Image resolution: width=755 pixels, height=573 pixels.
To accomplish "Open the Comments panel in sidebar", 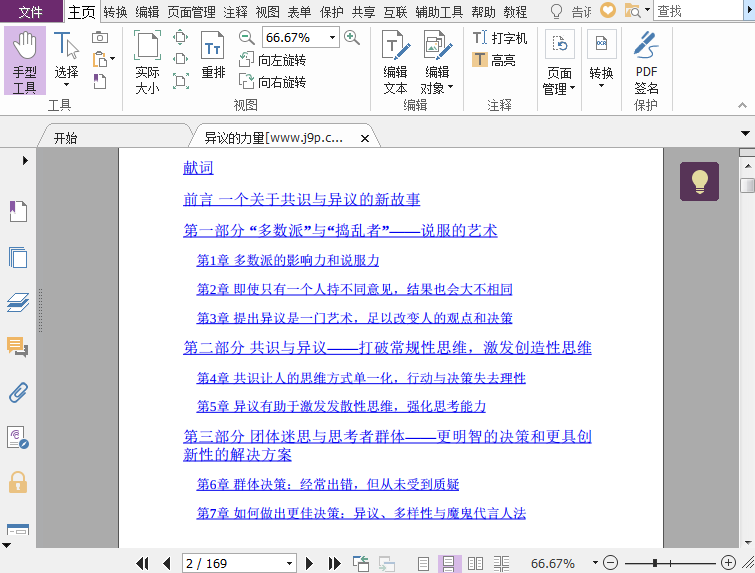I will 18,347.
